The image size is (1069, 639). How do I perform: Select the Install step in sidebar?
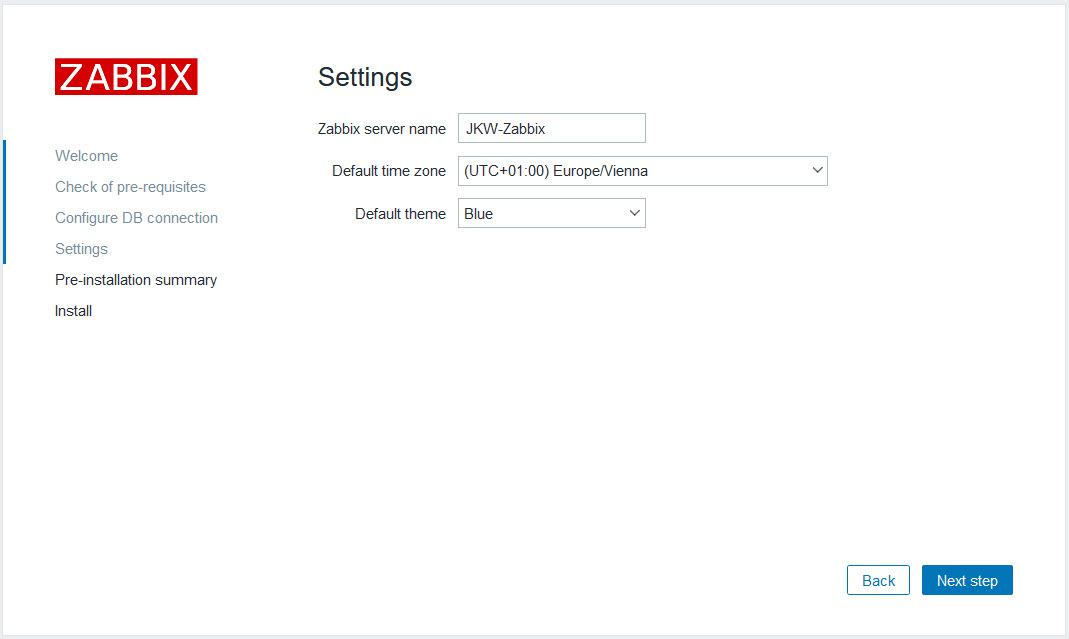(73, 311)
